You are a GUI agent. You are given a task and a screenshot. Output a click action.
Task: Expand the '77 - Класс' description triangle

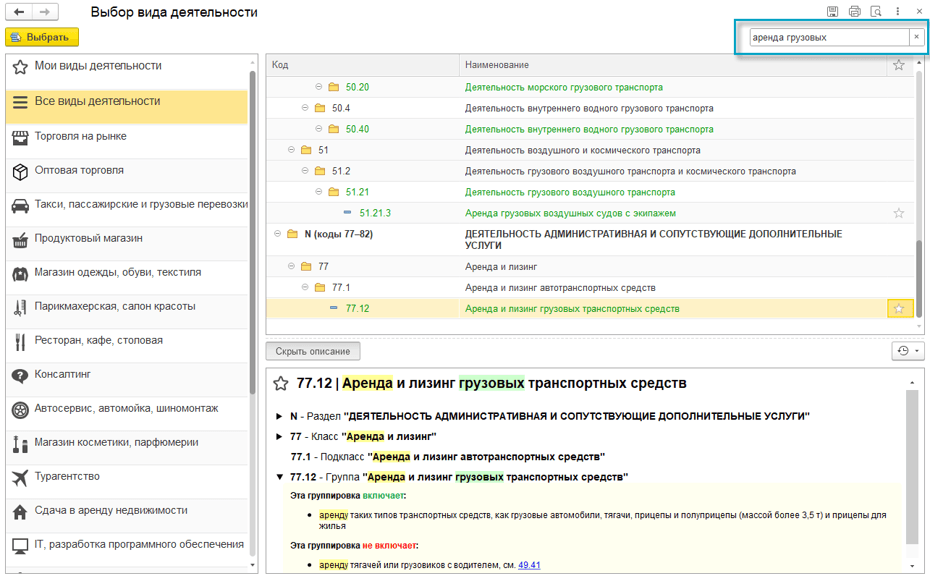[279, 437]
